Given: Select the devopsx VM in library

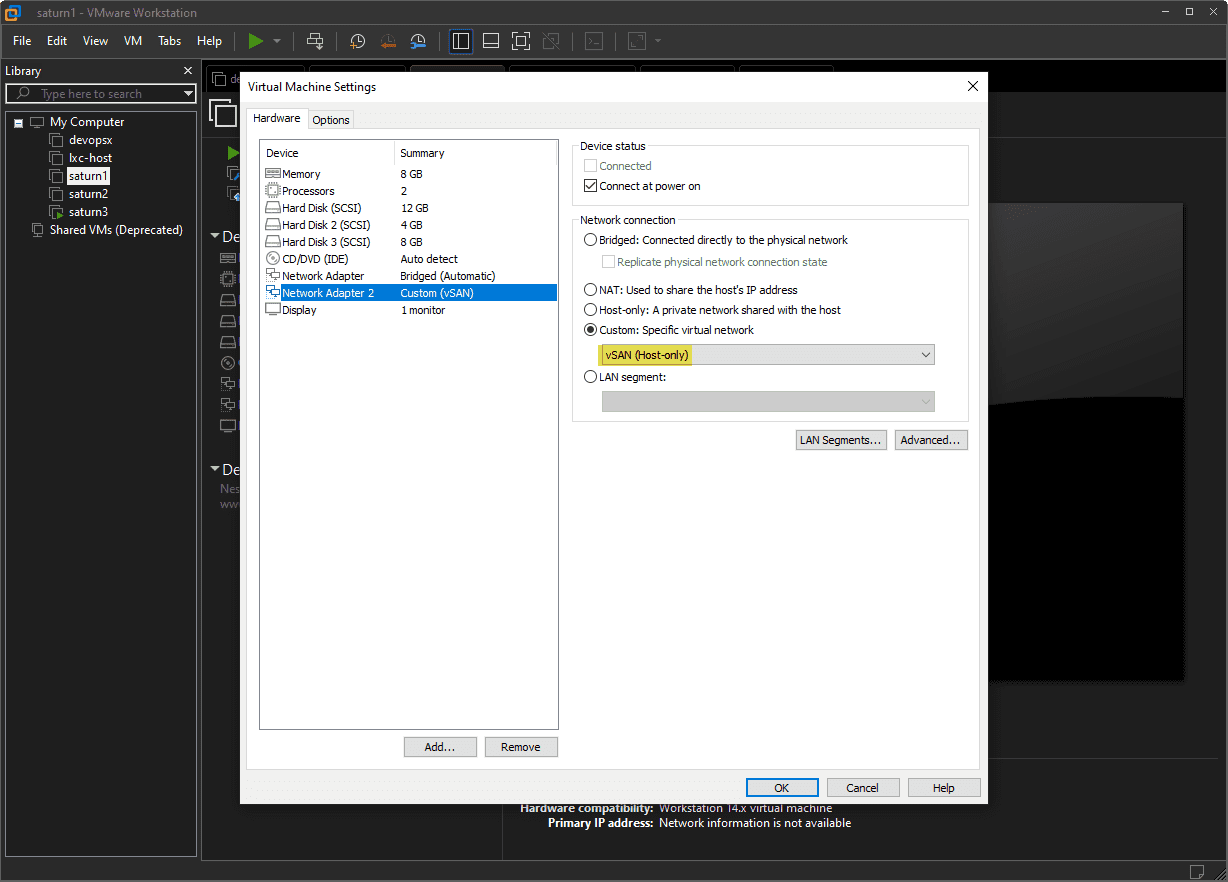Looking at the screenshot, I should coord(90,140).
